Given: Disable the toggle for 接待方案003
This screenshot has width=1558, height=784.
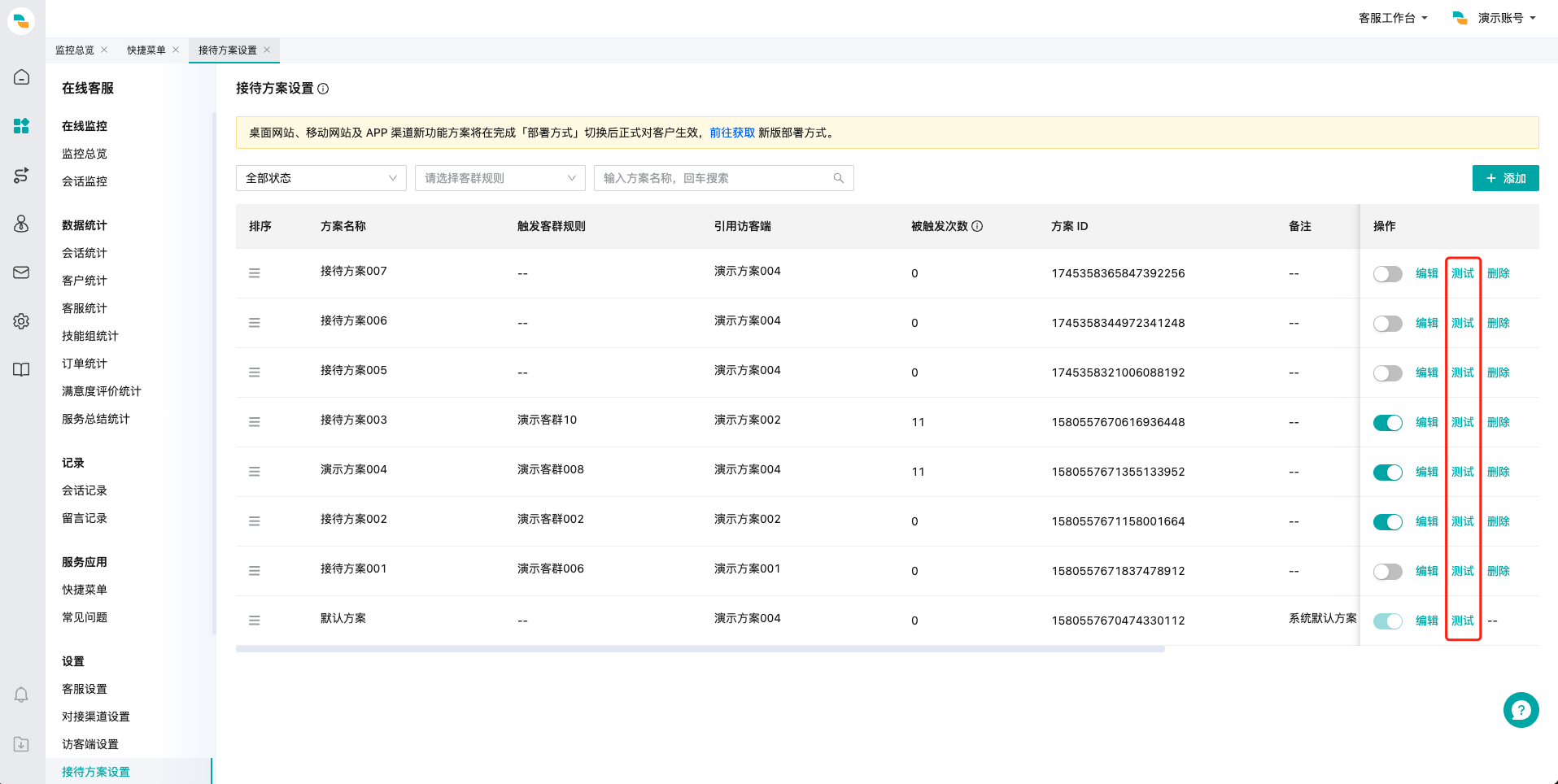Looking at the screenshot, I should coord(1388,423).
